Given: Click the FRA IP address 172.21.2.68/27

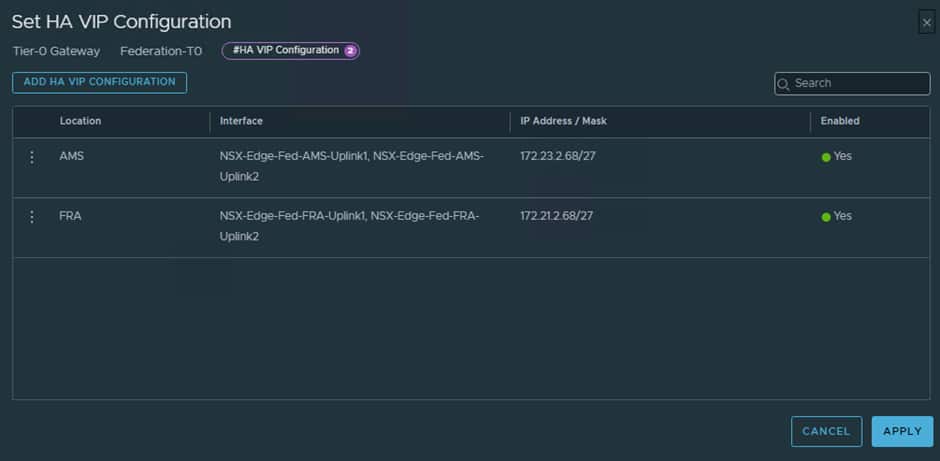Looking at the screenshot, I should [x=556, y=216].
